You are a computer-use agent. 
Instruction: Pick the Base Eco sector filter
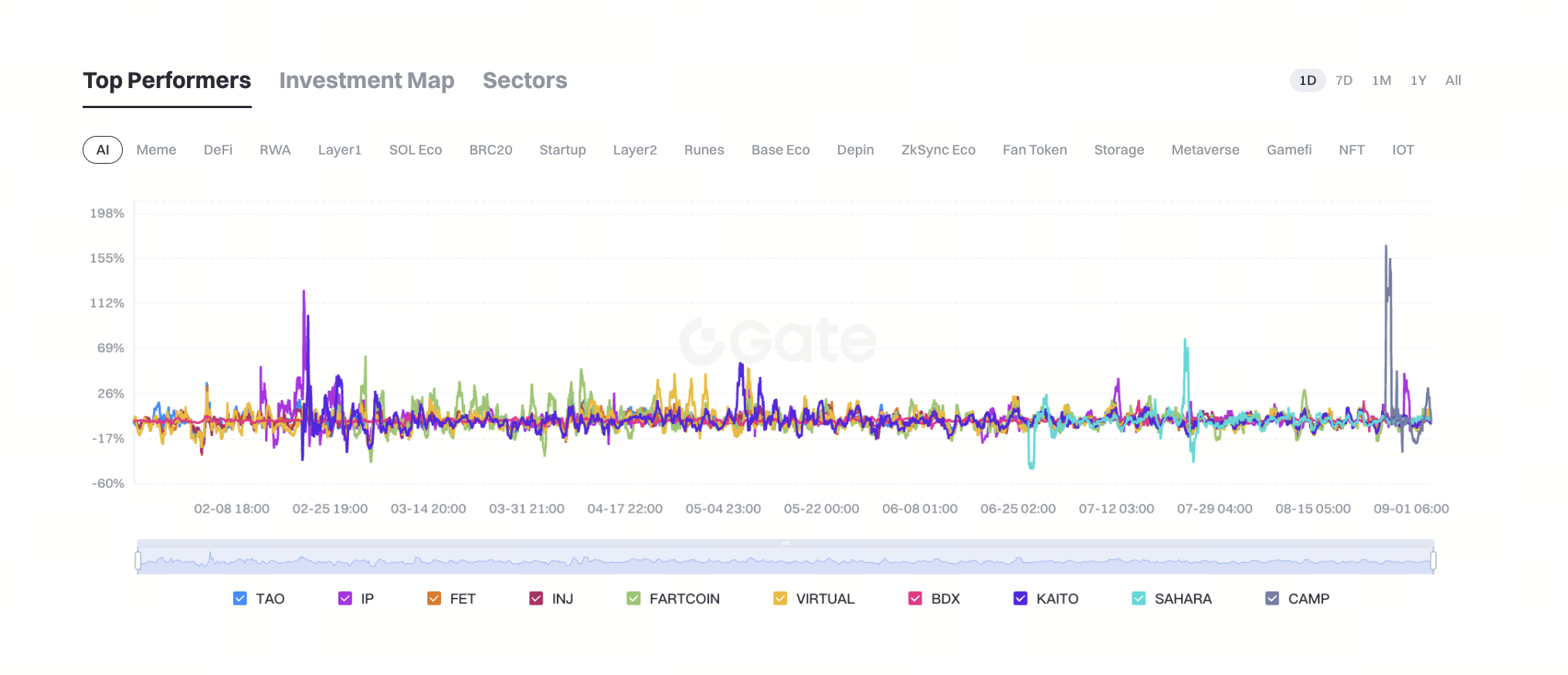(781, 150)
